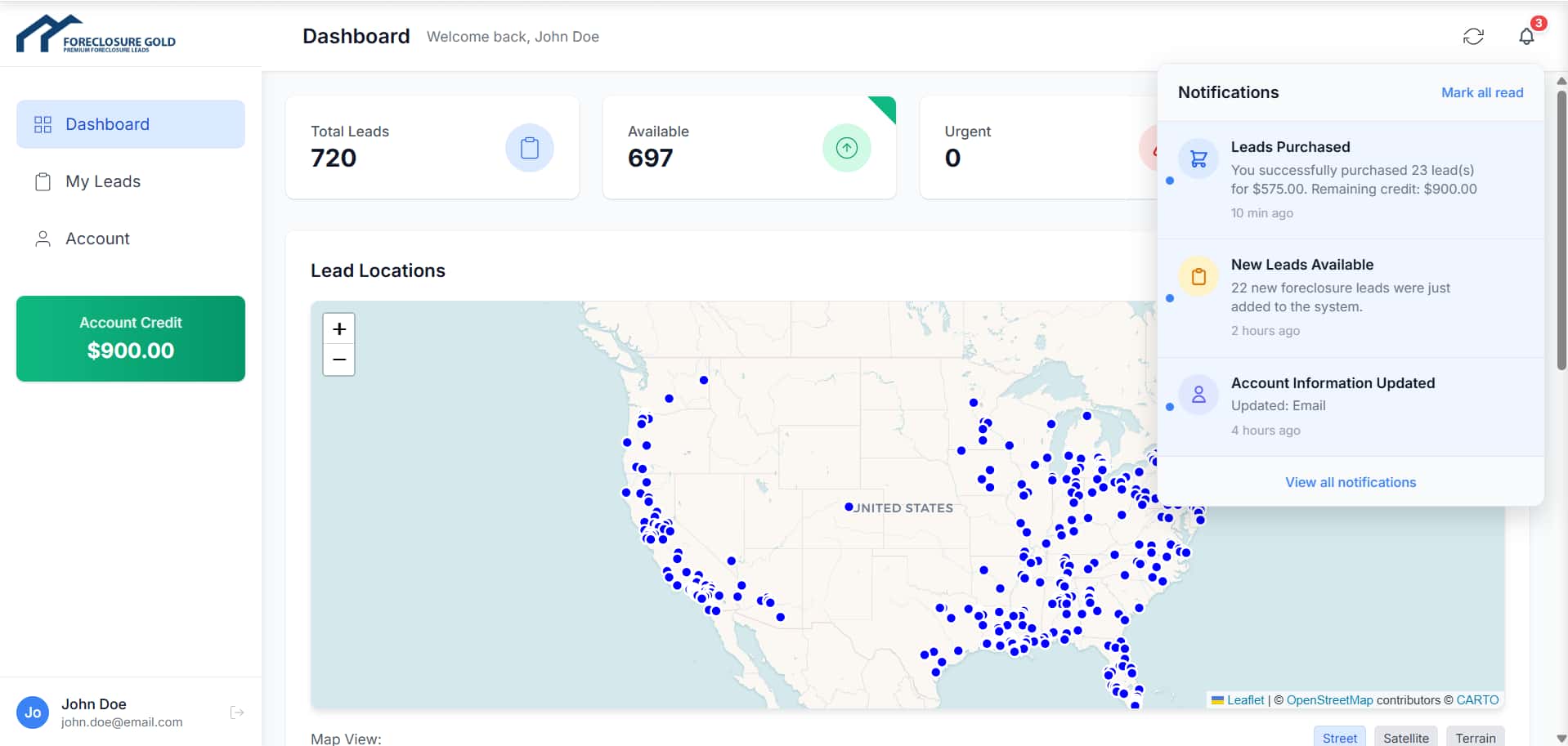The height and width of the screenshot is (746, 1568).
Task: Go to My Leads page
Action: click(x=103, y=181)
